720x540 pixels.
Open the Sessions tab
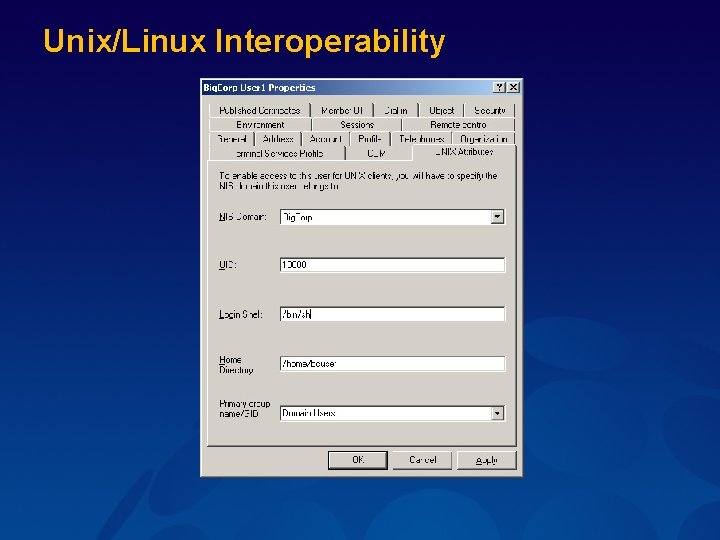[357, 125]
